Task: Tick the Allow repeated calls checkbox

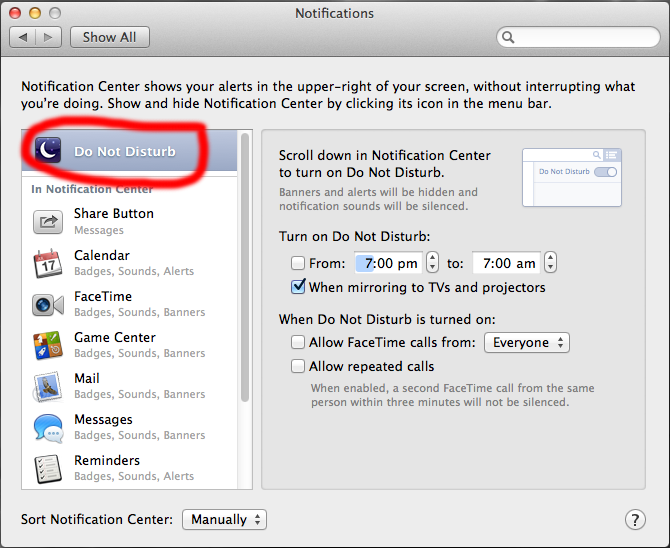Action: coord(297,367)
